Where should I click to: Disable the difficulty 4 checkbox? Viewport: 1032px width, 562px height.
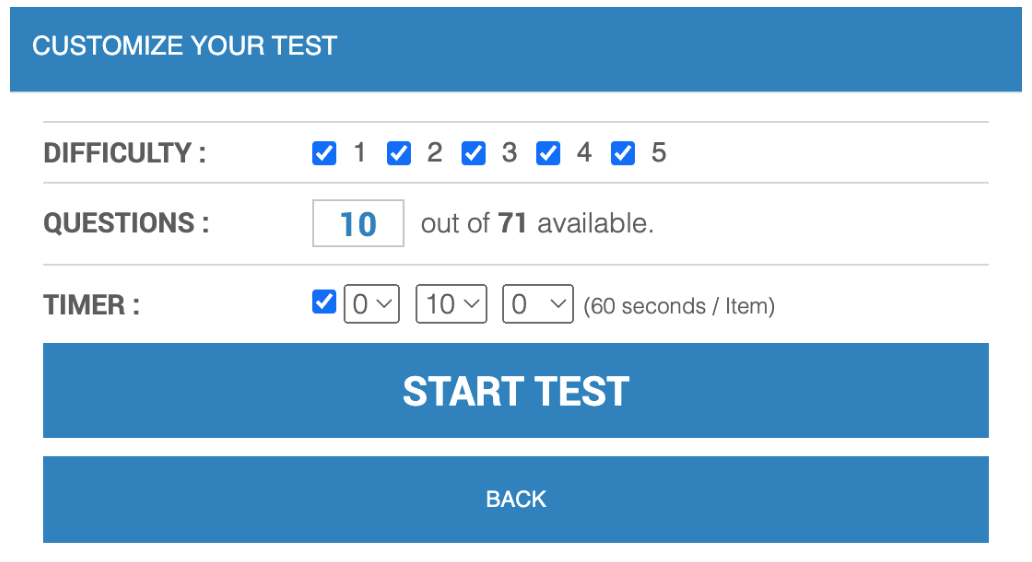[548, 154]
